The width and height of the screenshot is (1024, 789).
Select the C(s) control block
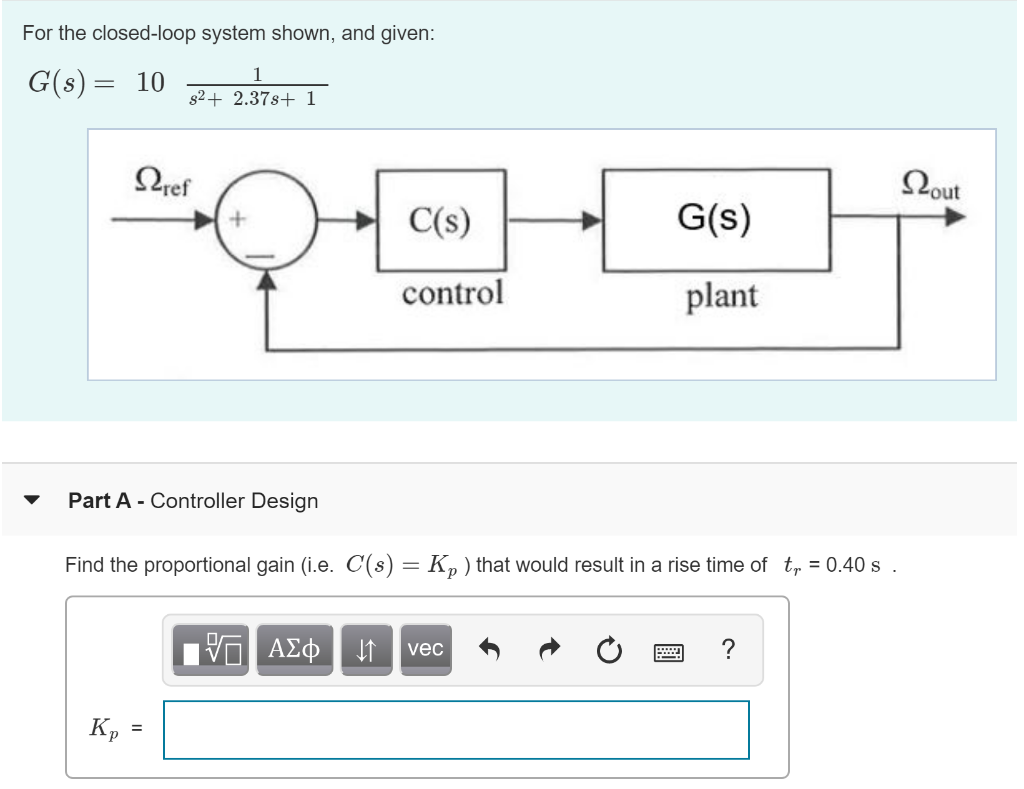click(441, 218)
